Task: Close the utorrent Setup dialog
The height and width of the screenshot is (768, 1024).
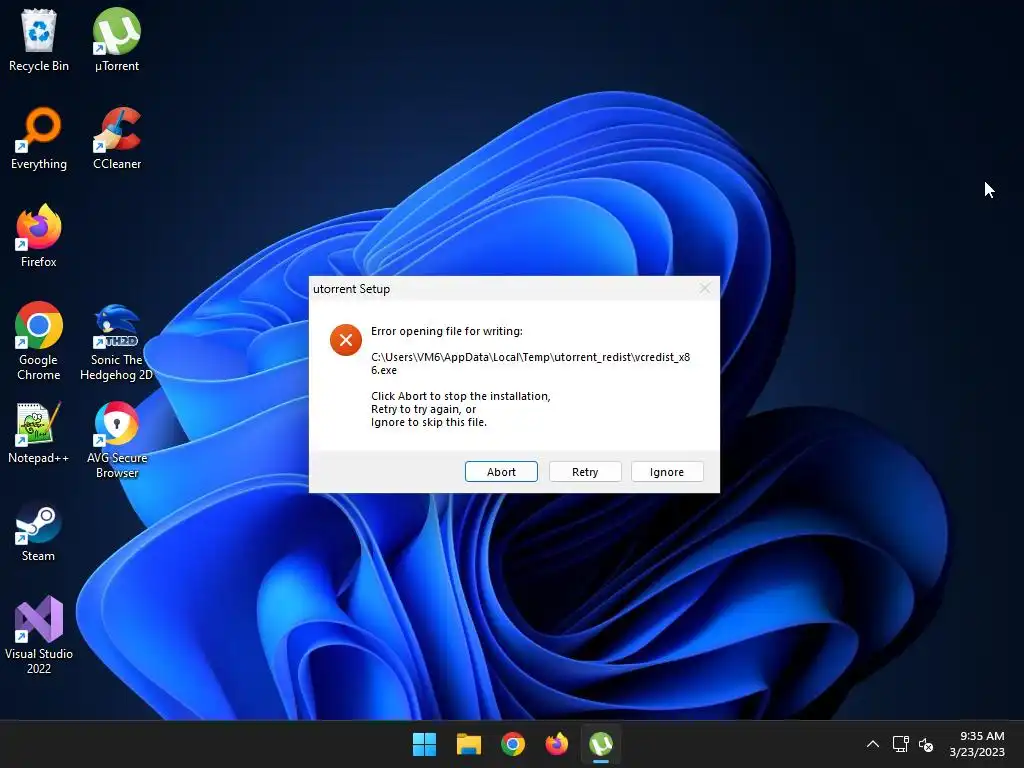Action: tap(705, 288)
